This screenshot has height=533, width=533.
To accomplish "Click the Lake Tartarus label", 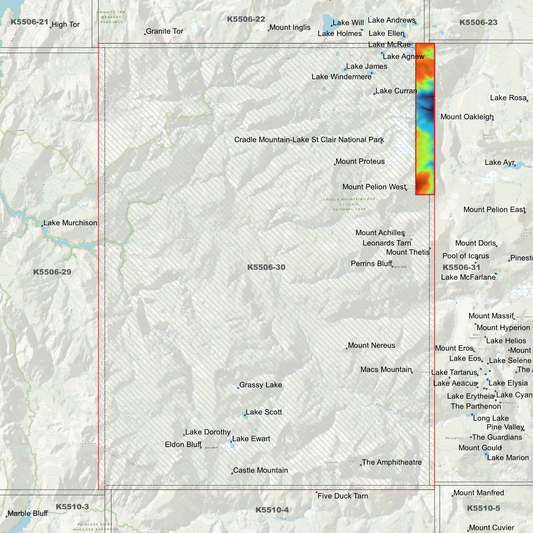I will 454,373.
